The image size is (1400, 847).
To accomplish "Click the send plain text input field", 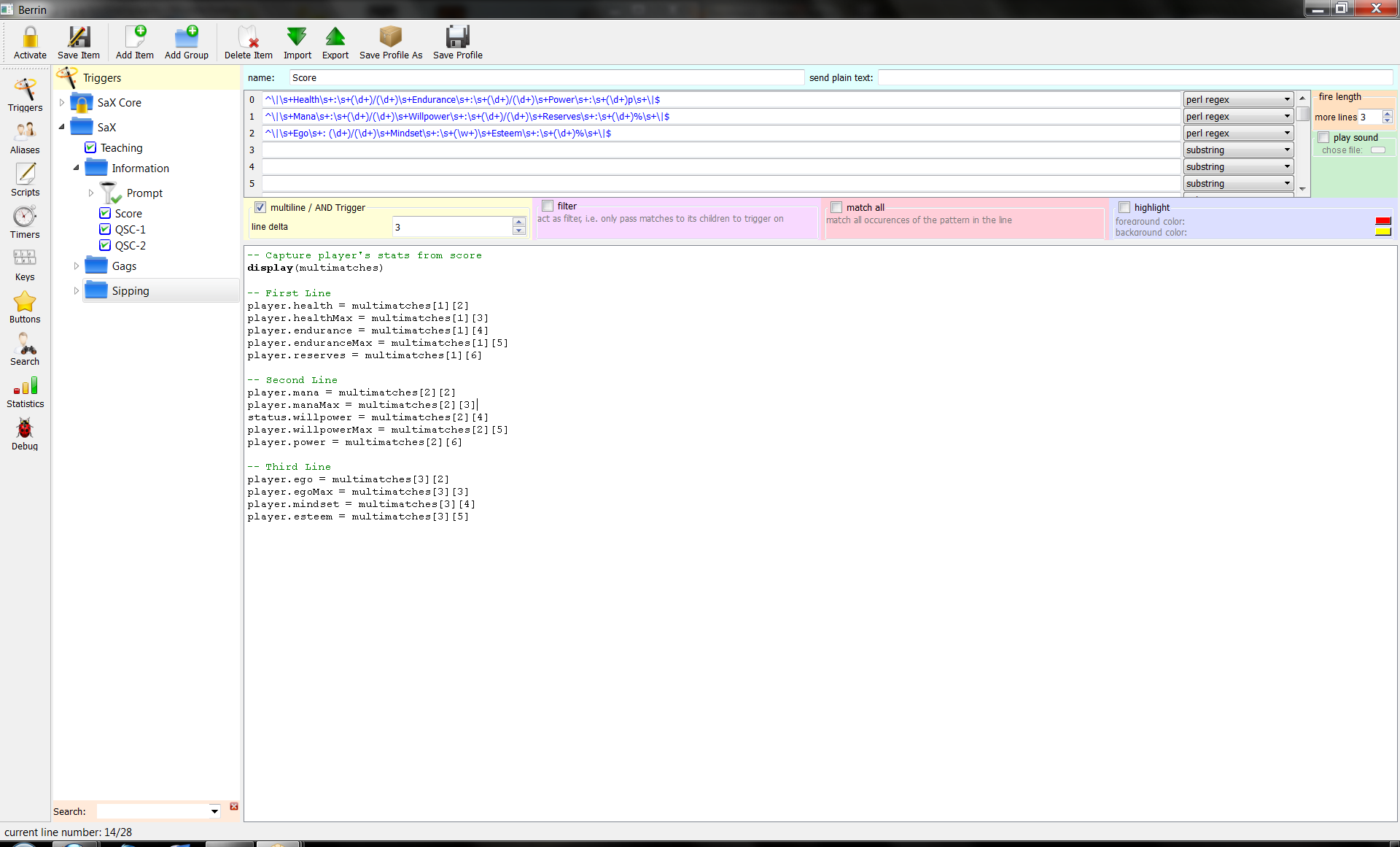I will pos(1135,77).
